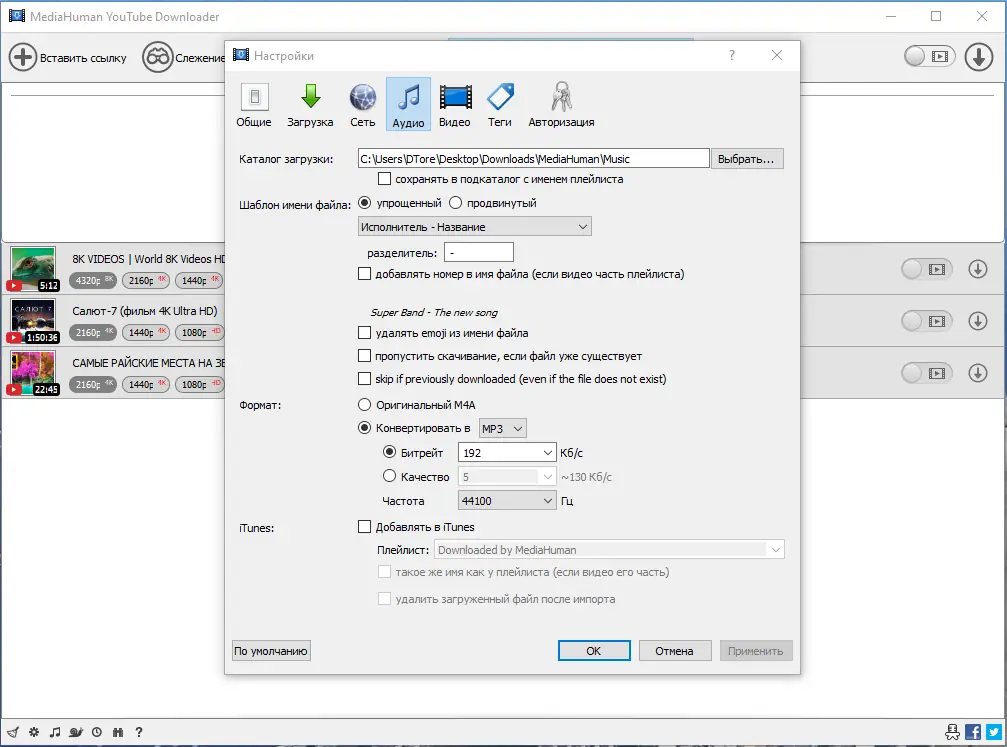Click the music note icon in status bar

(x=55, y=732)
